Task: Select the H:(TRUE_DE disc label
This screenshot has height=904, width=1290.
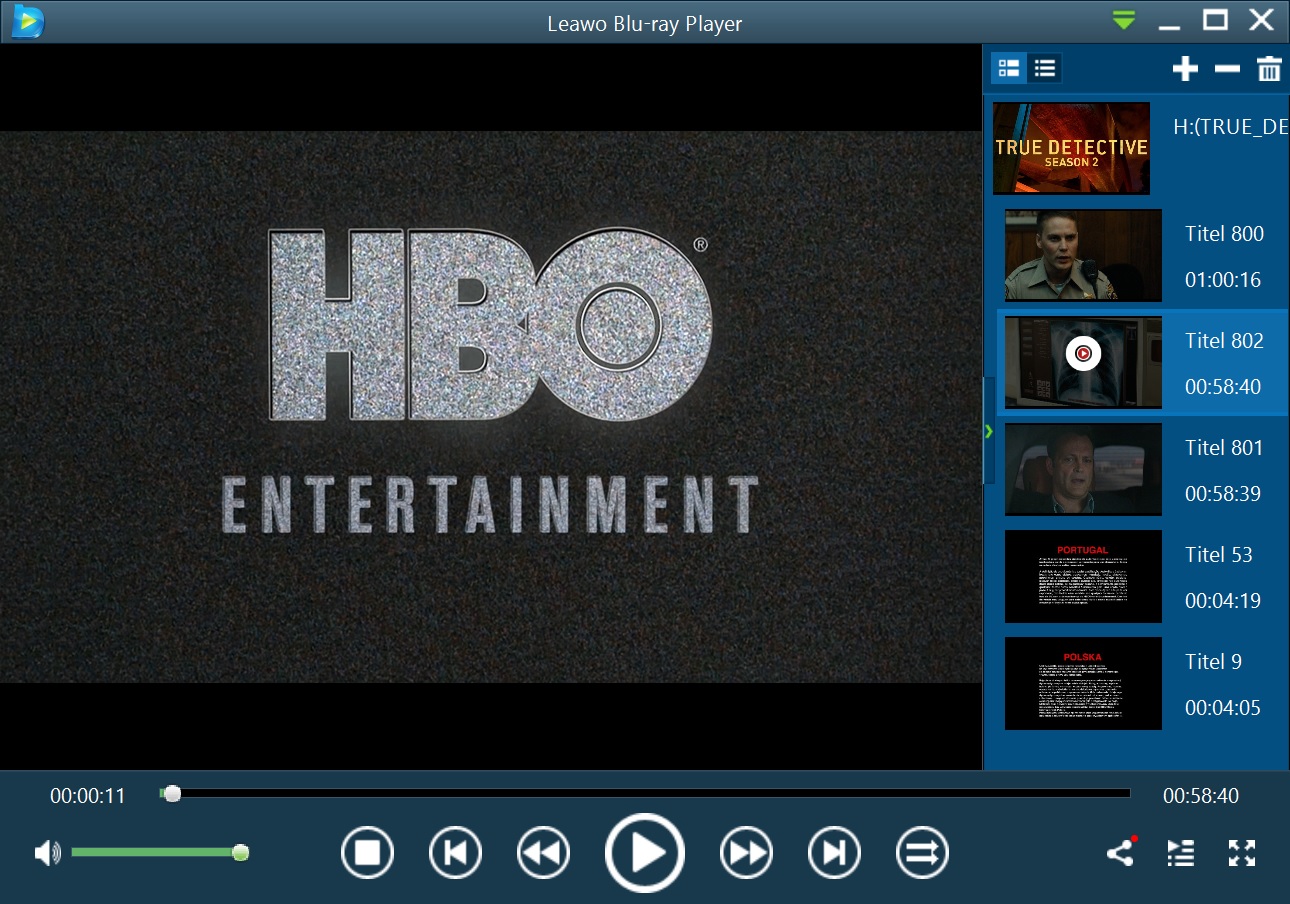Action: point(1231,128)
